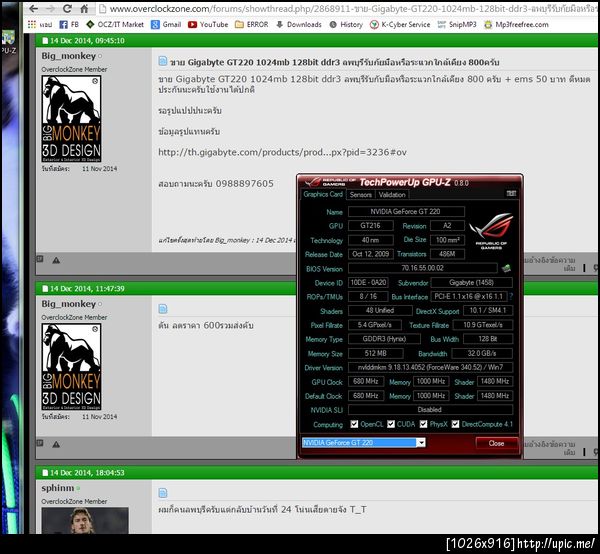Reload the page with the refresh icon
Screen dimensions: 600x554
point(67,8)
